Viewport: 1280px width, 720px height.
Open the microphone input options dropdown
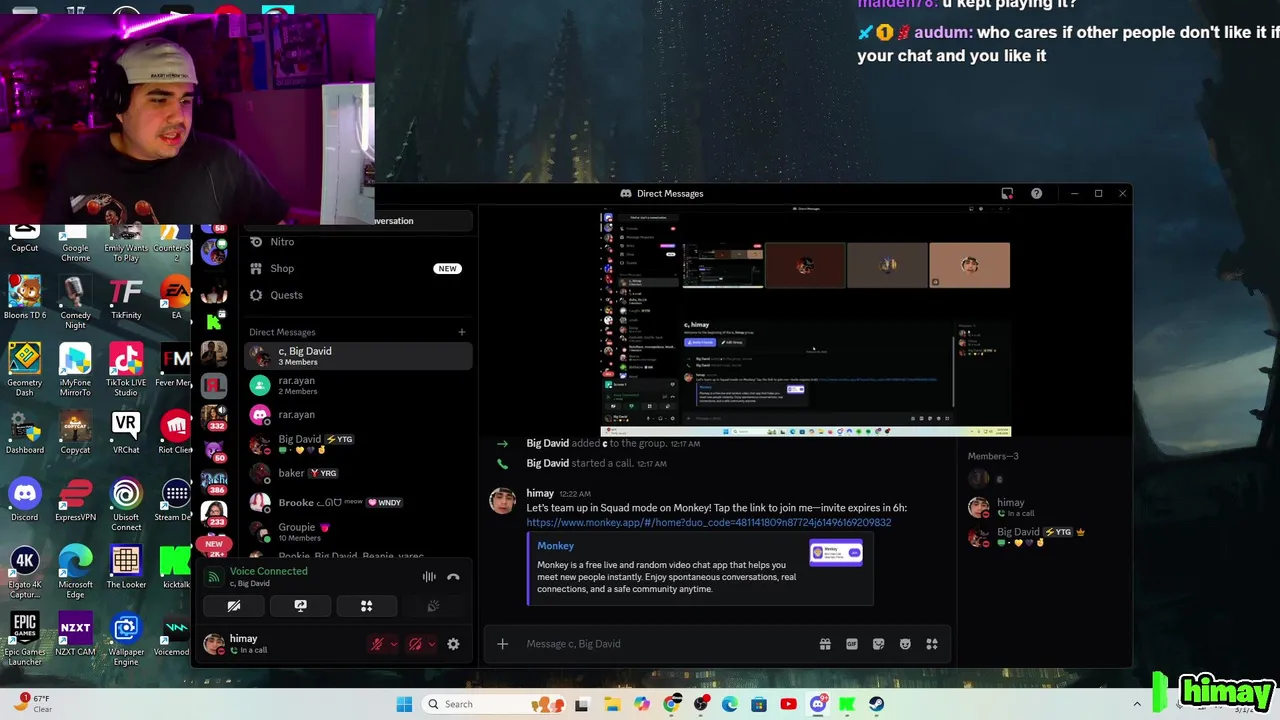pos(393,644)
